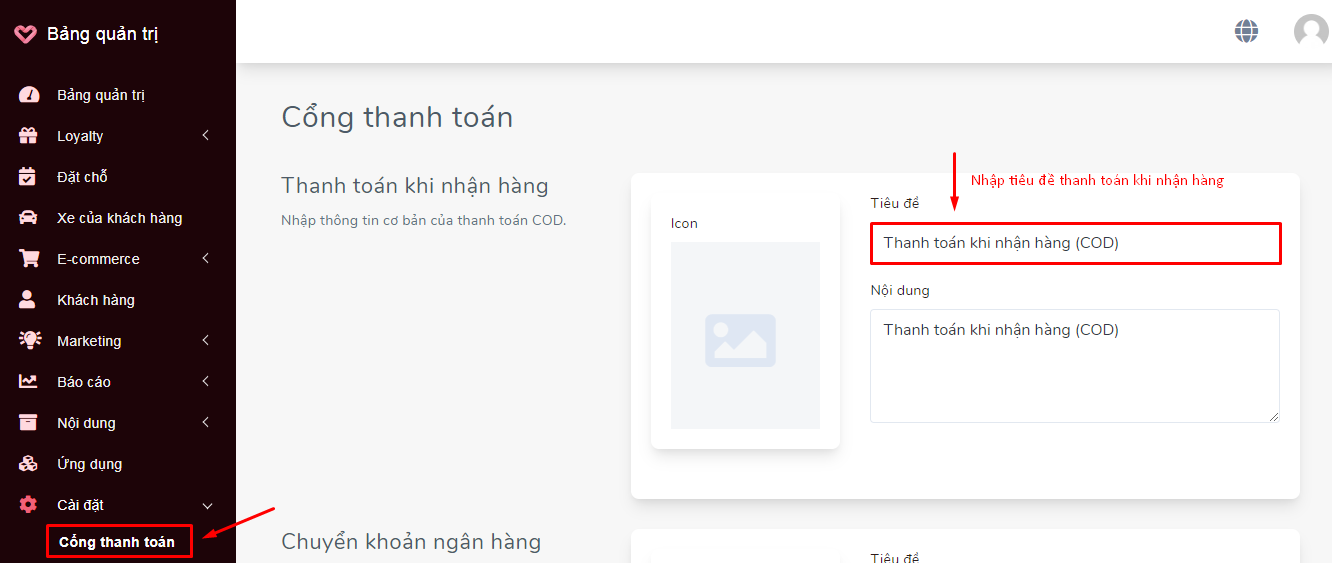Expand the Marketing submenu chevron
This screenshot has height=563, width=1332.
click(206, 340)
